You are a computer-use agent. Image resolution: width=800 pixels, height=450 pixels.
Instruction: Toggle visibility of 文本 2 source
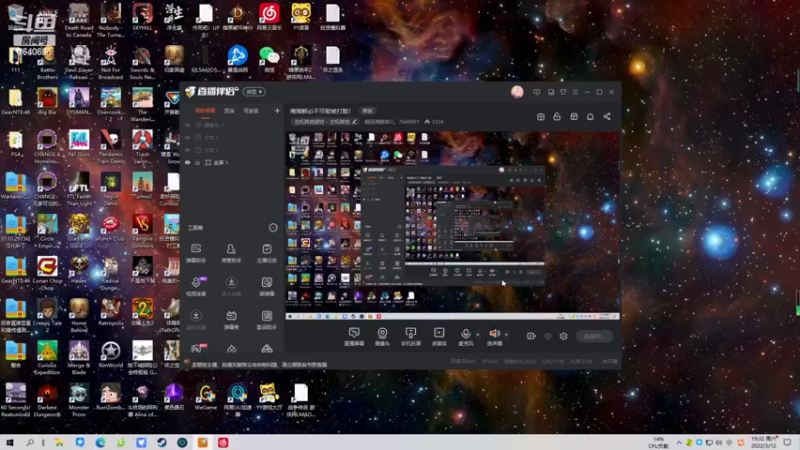point(187,137)
